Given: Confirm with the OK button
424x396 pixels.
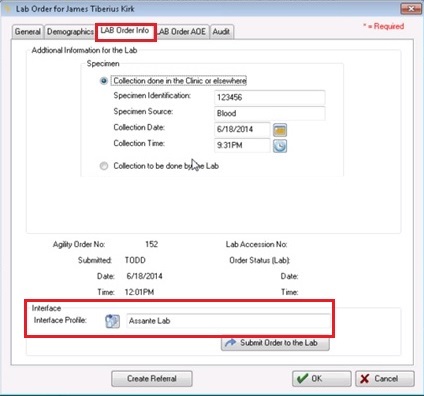Looking at the screenshot, I should pos(322,379).
